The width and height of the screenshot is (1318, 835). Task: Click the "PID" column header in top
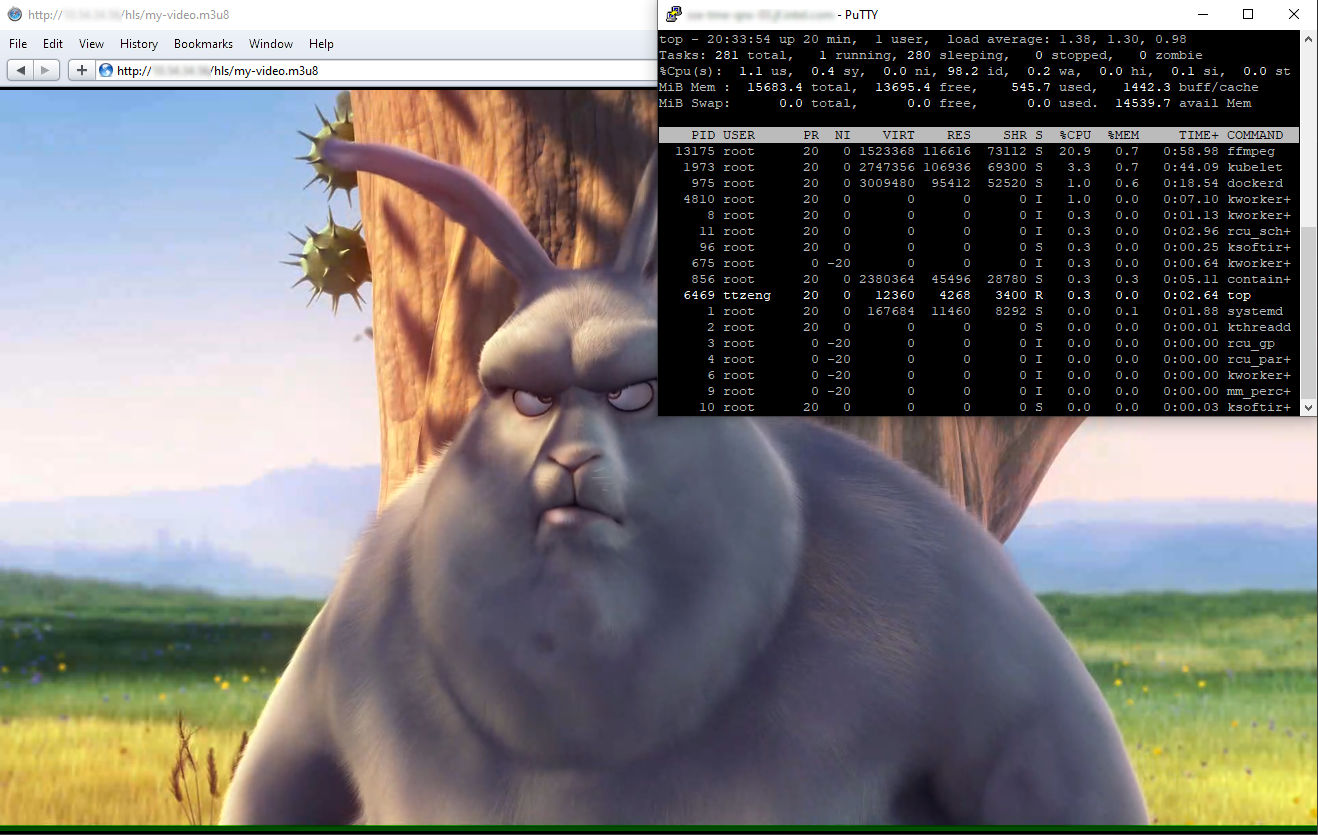(703, 135)
